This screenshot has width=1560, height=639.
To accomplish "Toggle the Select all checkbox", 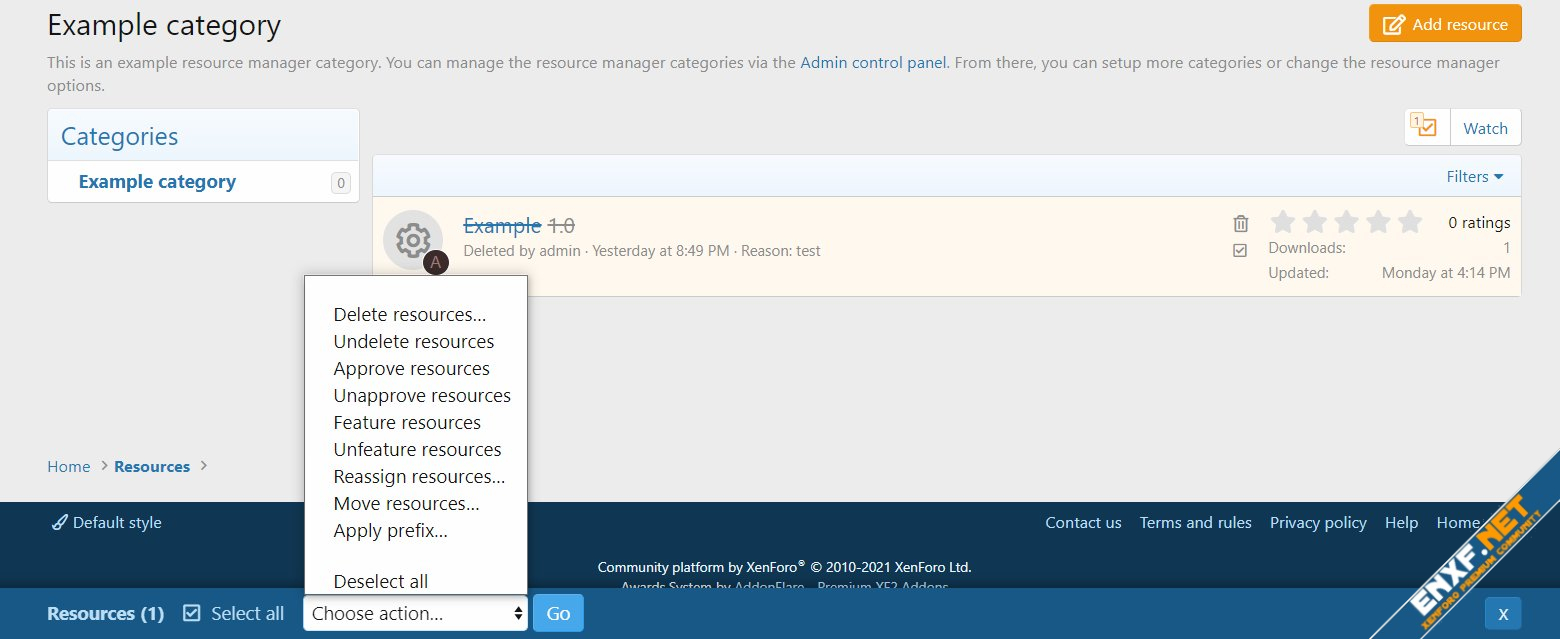I will tap(193, 613).
